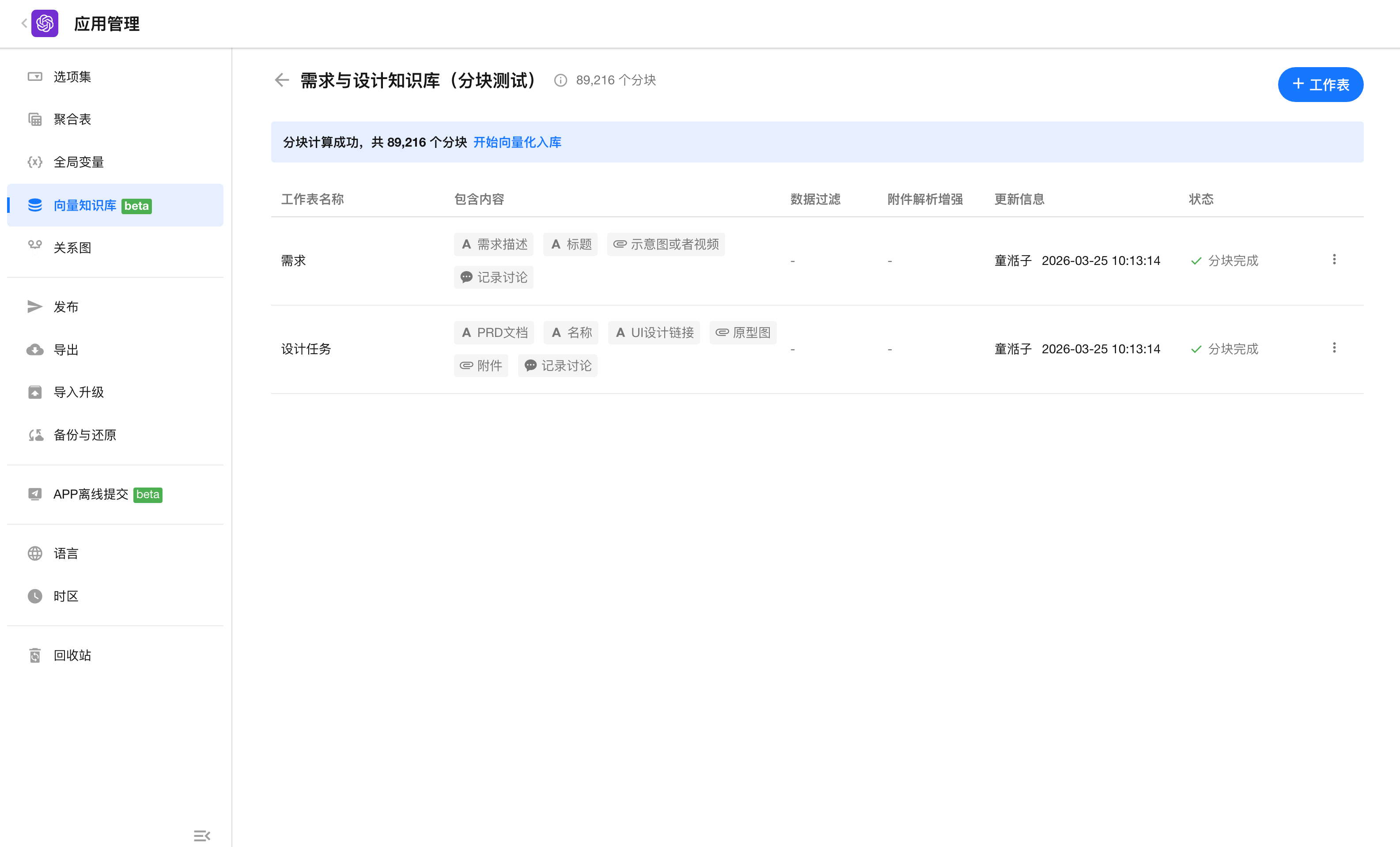Collapse the sidebar with bottom icon
Viewport: 1400px width, 847px height.
(x=202, y=835)
